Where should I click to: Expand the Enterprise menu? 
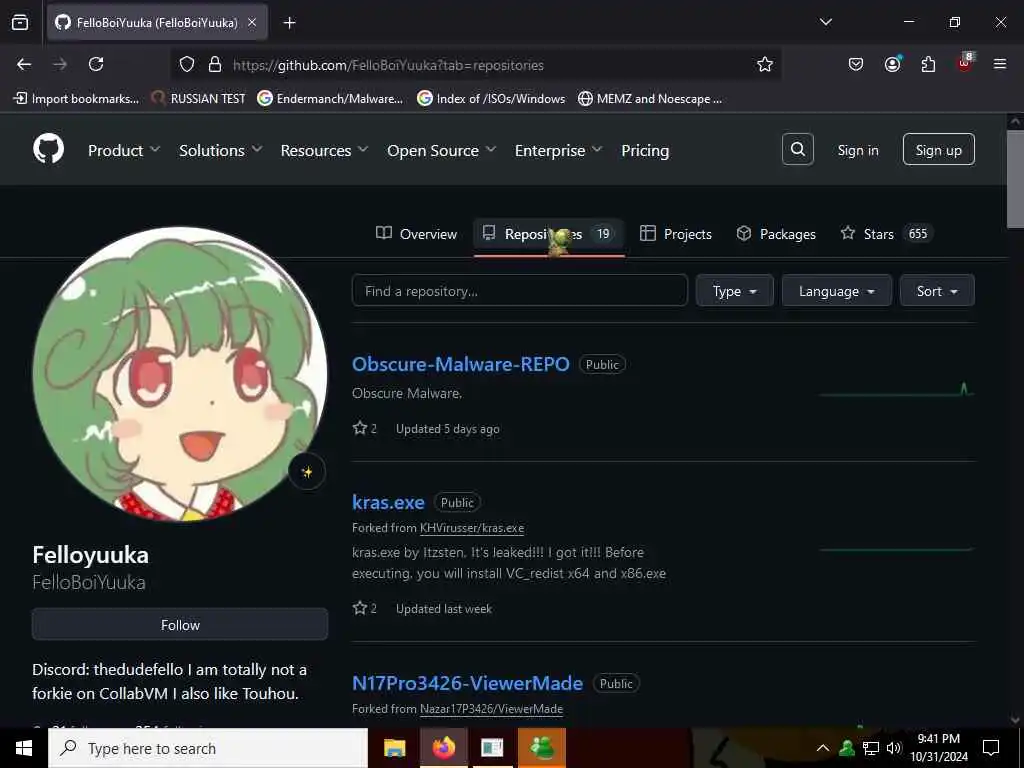[x=558, y=150]
